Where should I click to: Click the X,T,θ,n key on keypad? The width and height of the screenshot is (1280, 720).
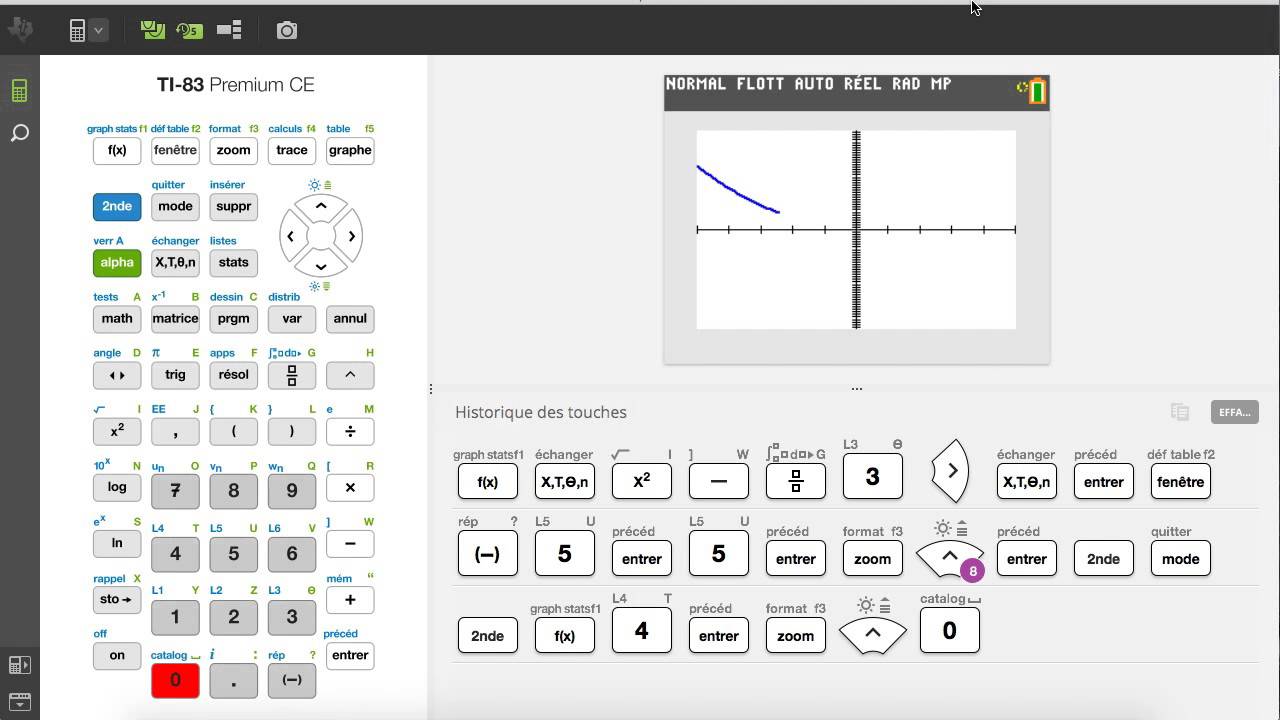(175, 263)
